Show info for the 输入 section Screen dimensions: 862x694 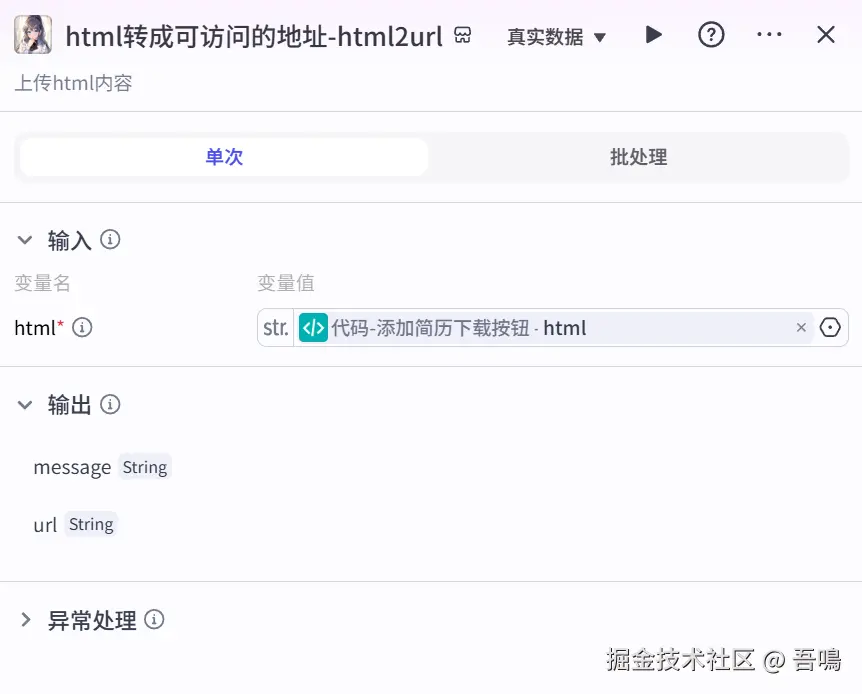110,240
